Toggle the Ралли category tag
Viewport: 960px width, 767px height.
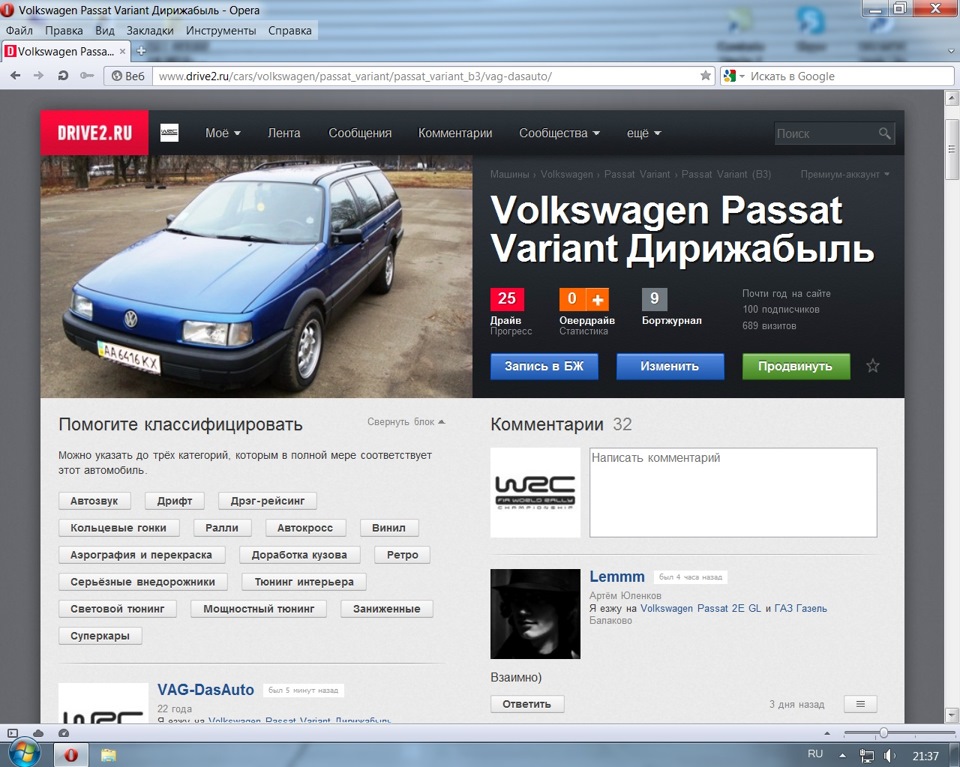[x=222, y=528]
